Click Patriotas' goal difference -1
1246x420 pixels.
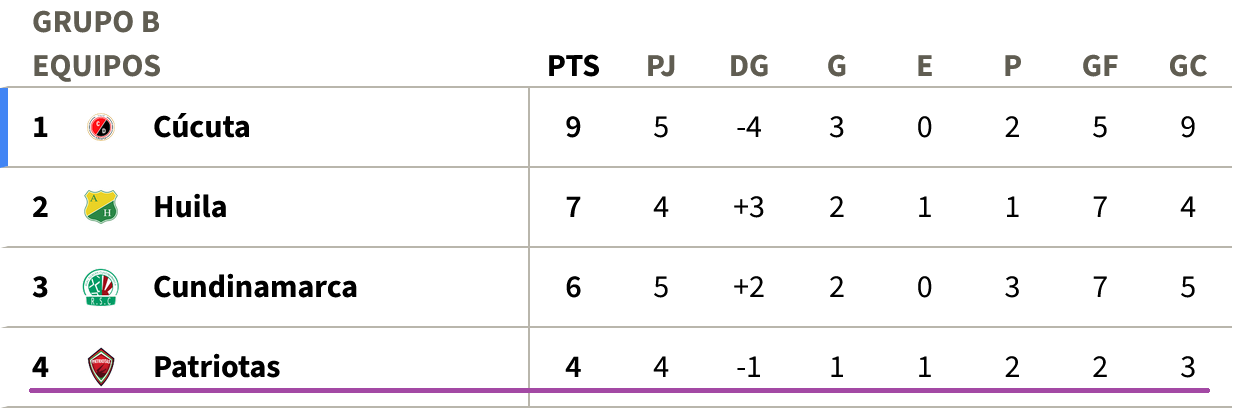tap(749, 367)
